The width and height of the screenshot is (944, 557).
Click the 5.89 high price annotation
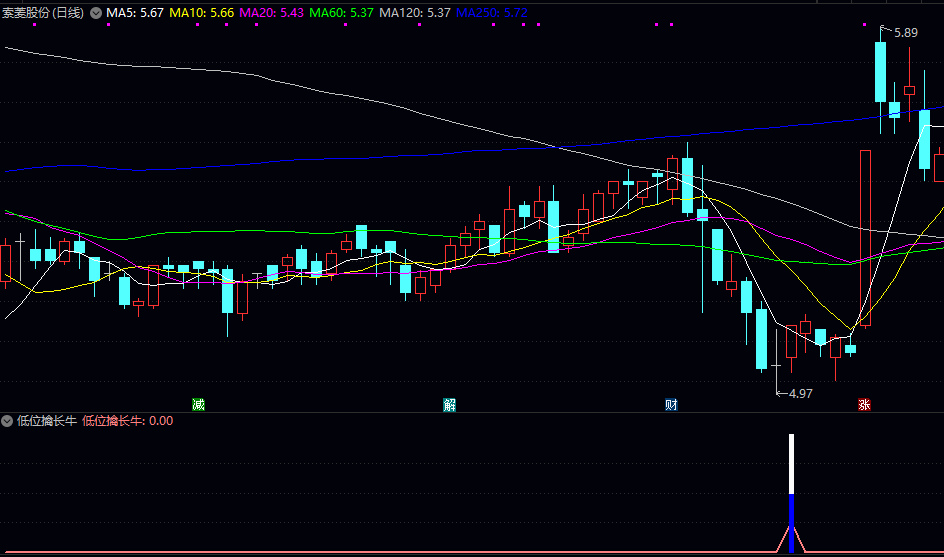905,33
